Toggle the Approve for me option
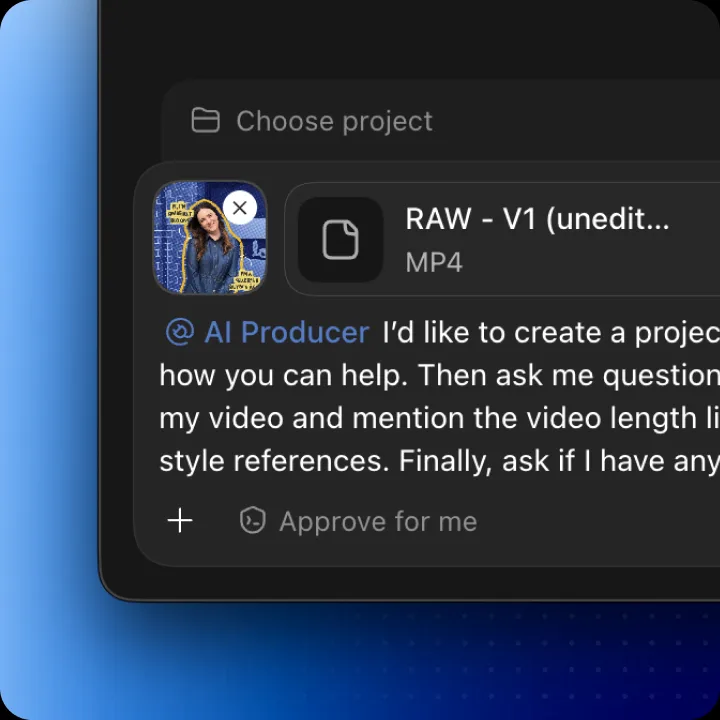This screenshot has width=720, height=720. (359, 521)
